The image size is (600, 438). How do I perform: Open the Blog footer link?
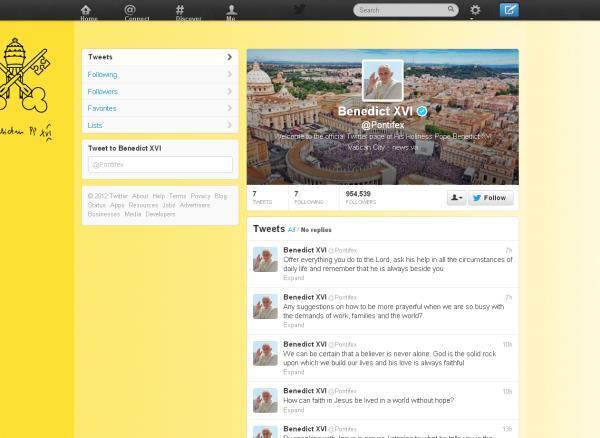point(221,196)
